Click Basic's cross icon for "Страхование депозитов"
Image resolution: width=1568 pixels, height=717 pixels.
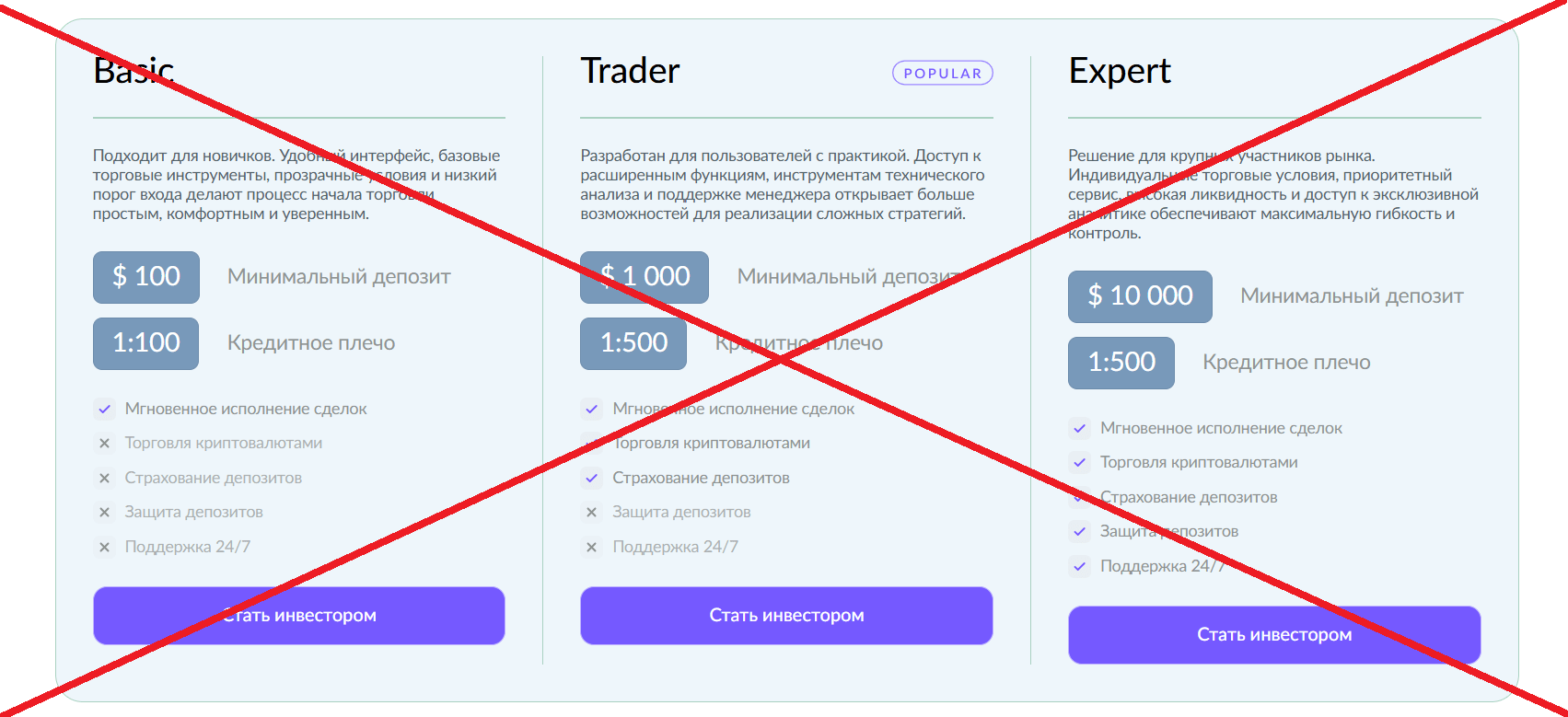pos(105,478)
